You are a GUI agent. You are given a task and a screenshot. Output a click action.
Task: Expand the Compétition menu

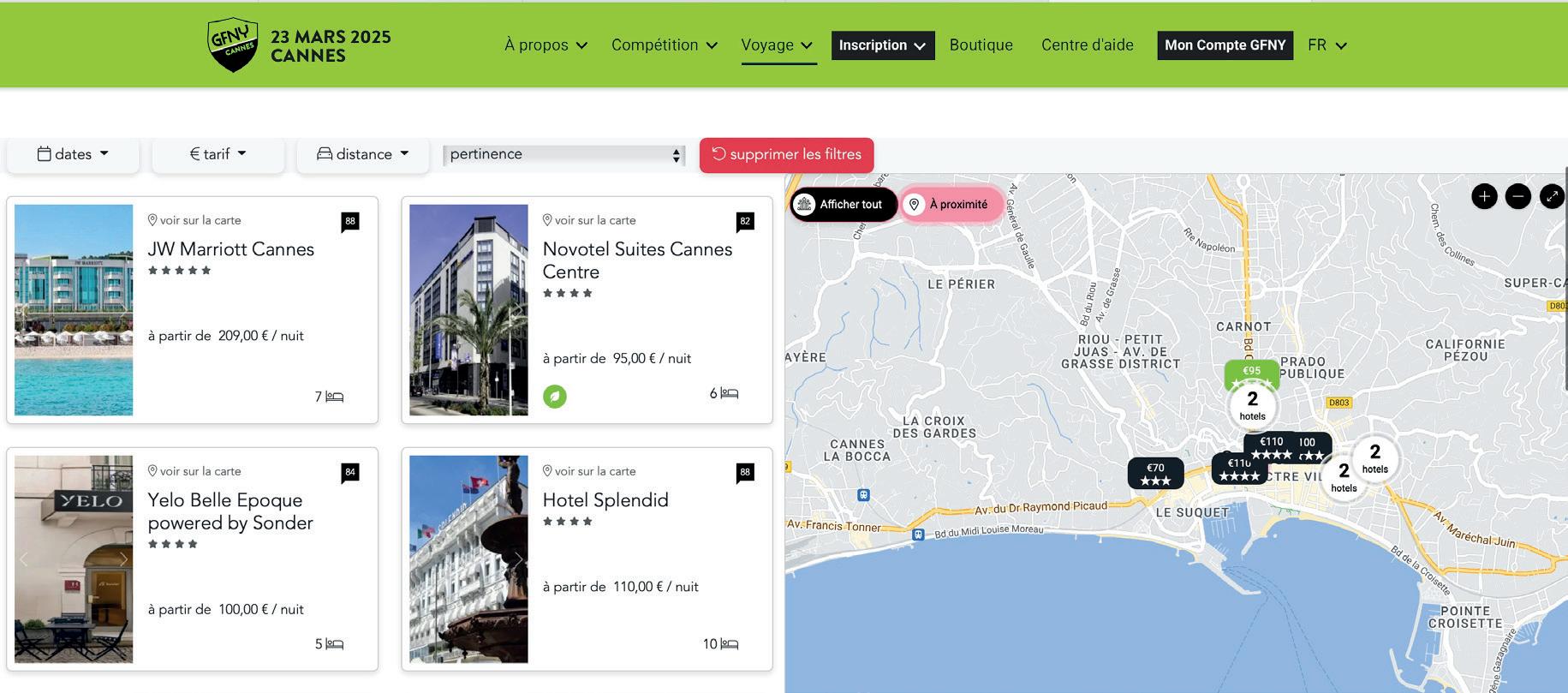[x=664, y=45]
